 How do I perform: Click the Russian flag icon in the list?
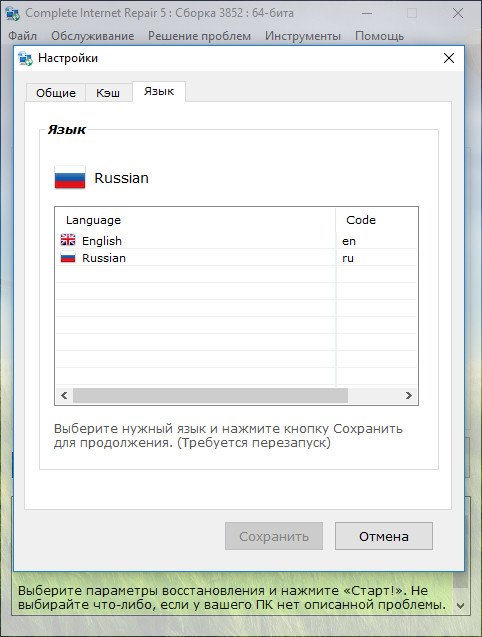click(x=68, y=258)
